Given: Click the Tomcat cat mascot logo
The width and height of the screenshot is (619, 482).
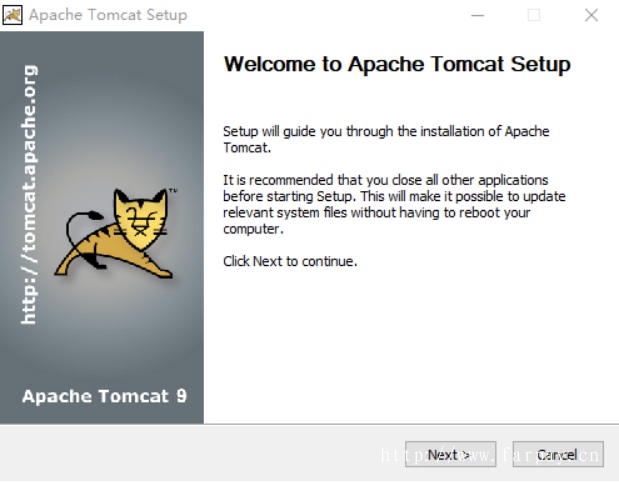Looking at the screenshot, I should (116, 233).
